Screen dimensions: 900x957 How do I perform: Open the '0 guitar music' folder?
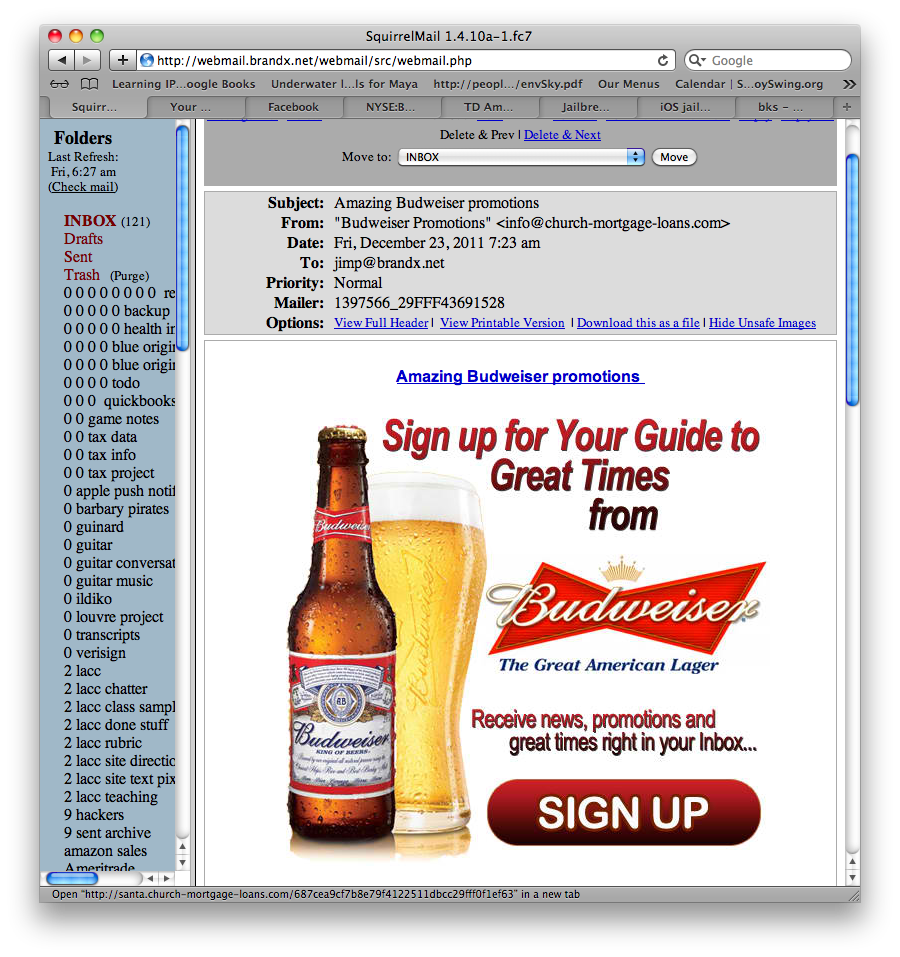[108, 580]
